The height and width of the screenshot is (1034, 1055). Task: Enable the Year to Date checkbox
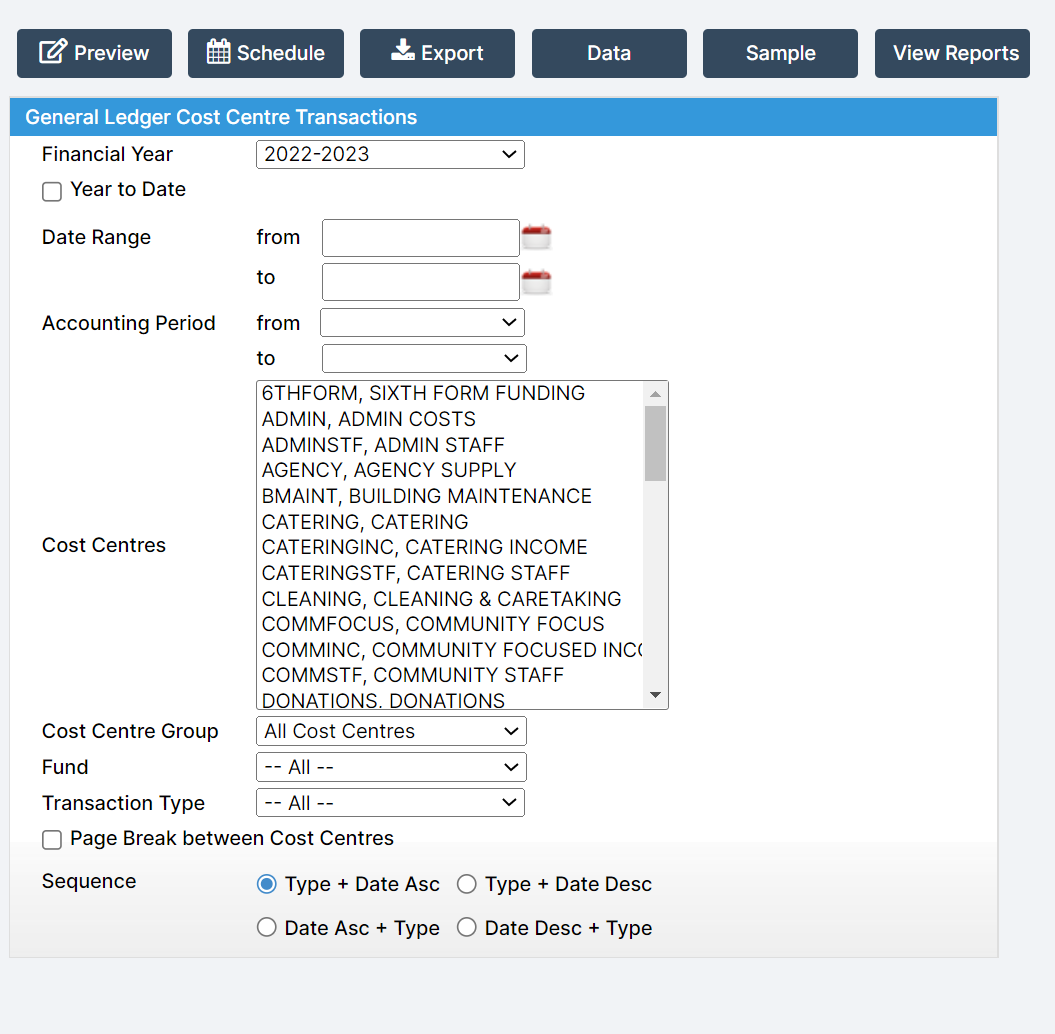point(52,191)
